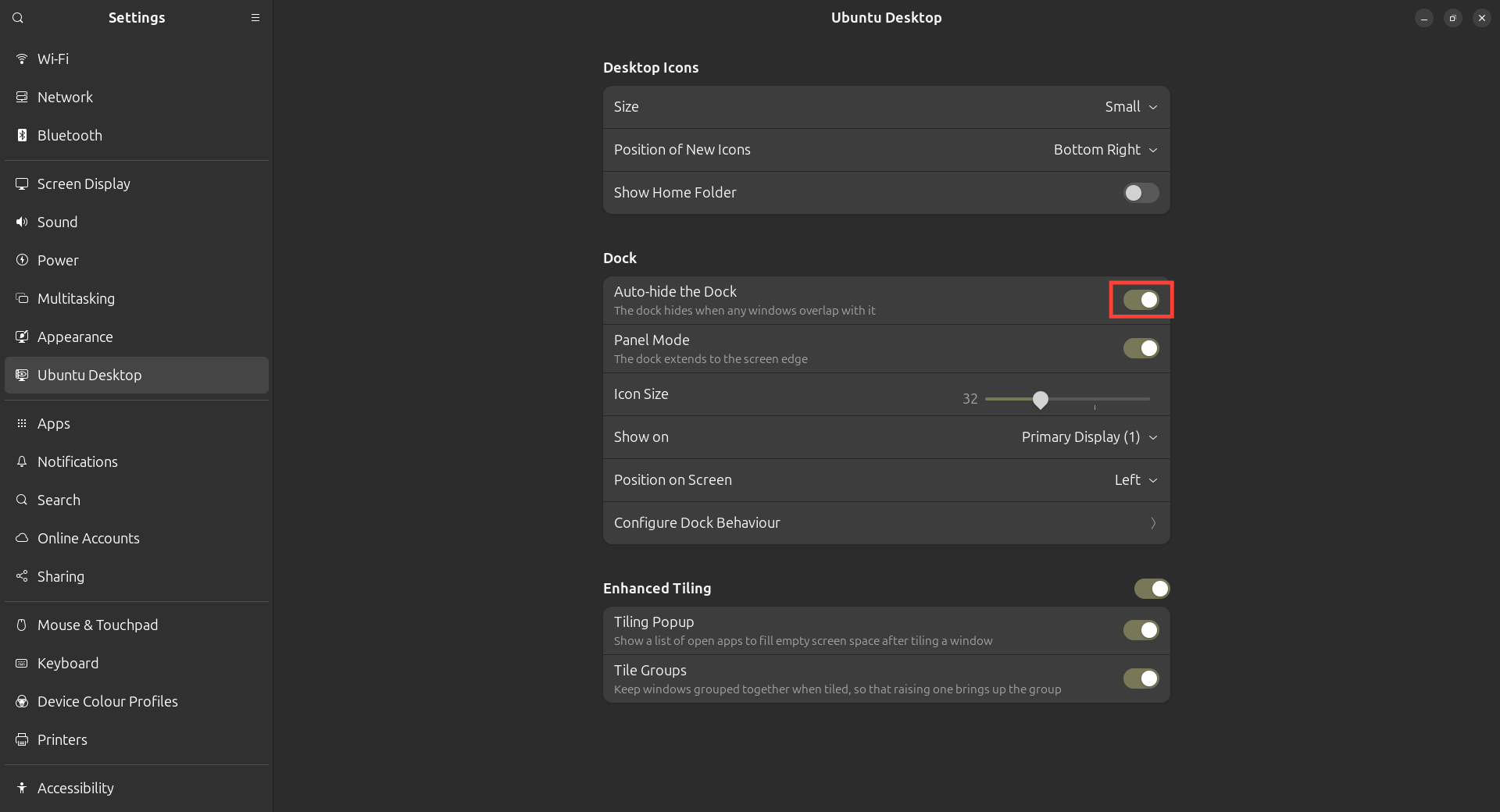1500x812 pixels.
Task: Click the Power icon in sidebar
Action: 22,261
